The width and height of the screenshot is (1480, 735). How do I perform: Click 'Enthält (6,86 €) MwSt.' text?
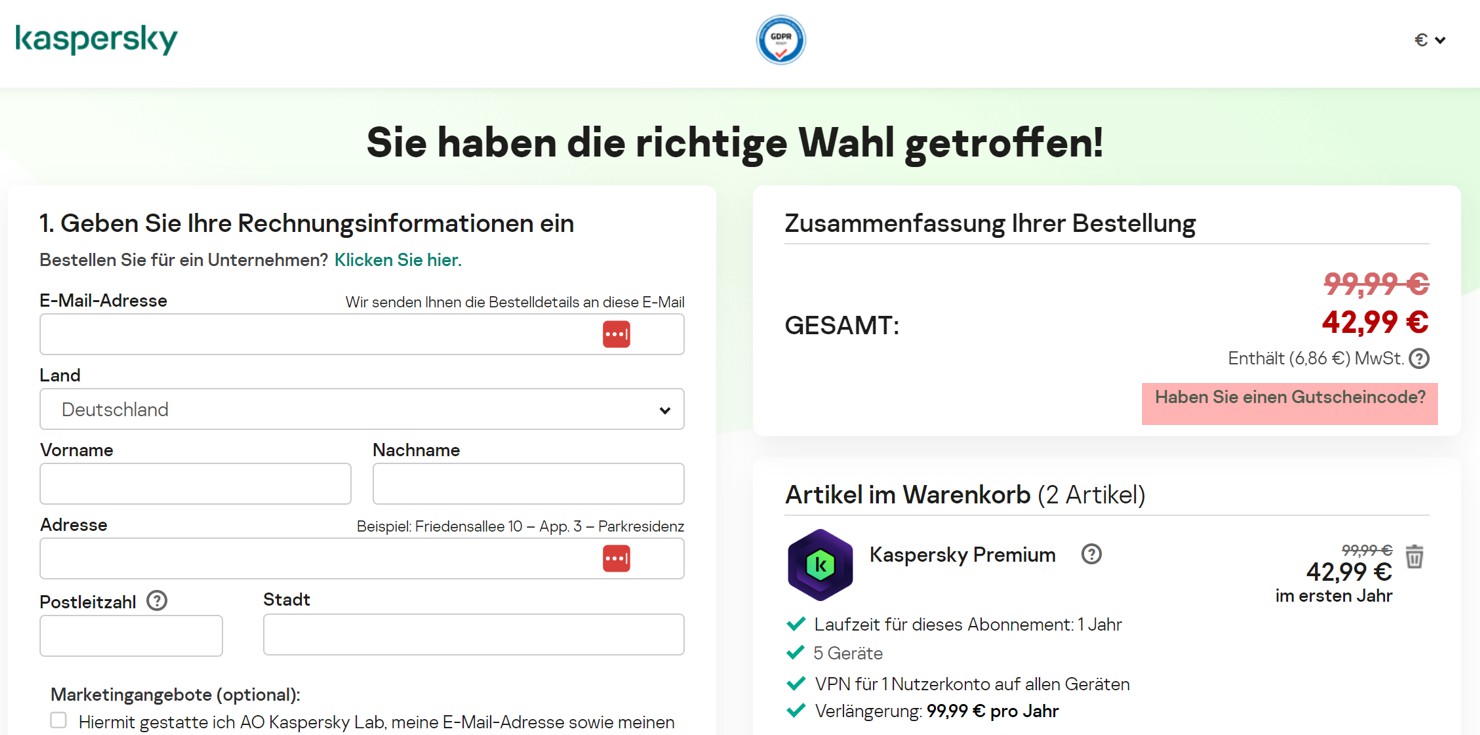1315,358
